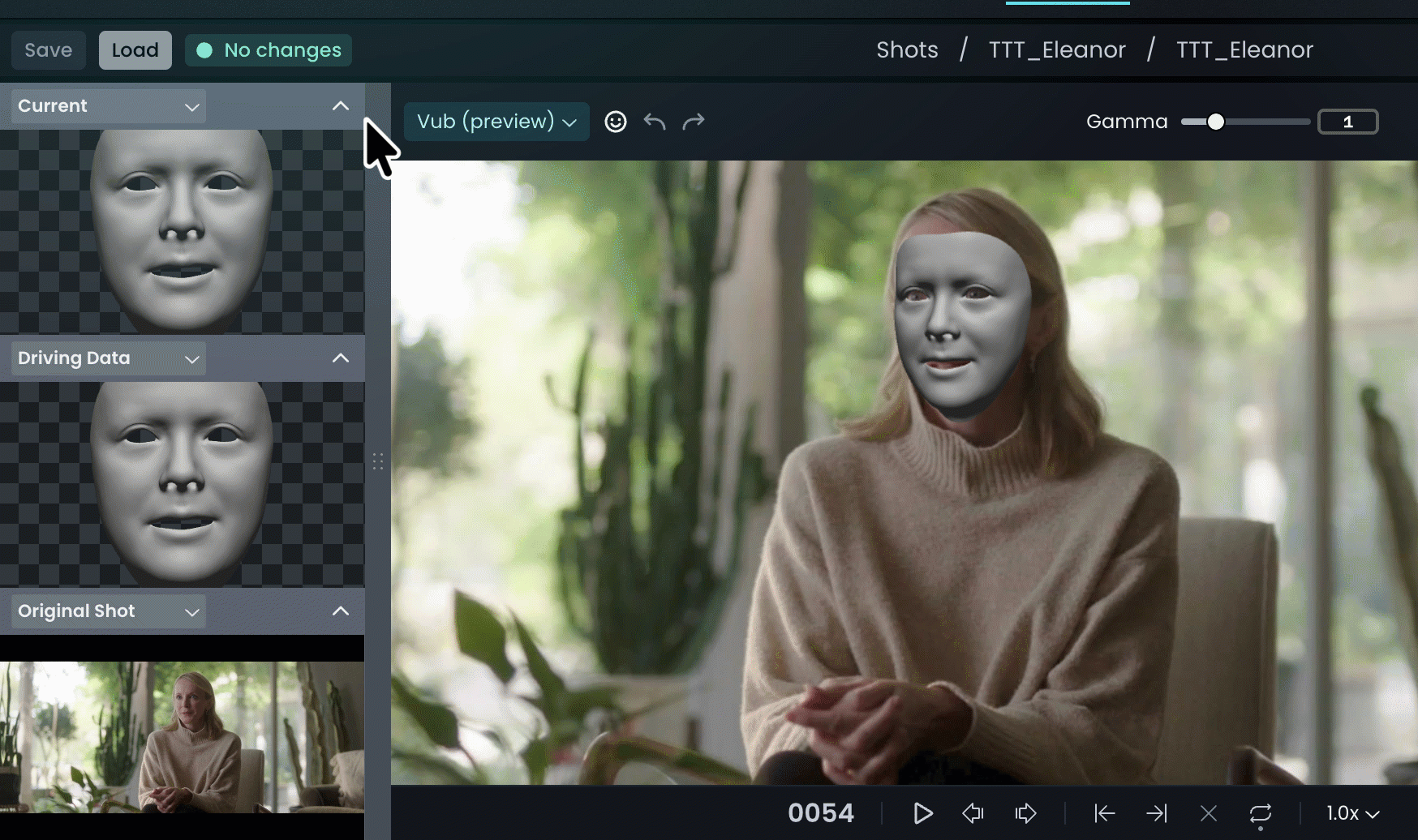Click the Save button

(x=49, y=50)
